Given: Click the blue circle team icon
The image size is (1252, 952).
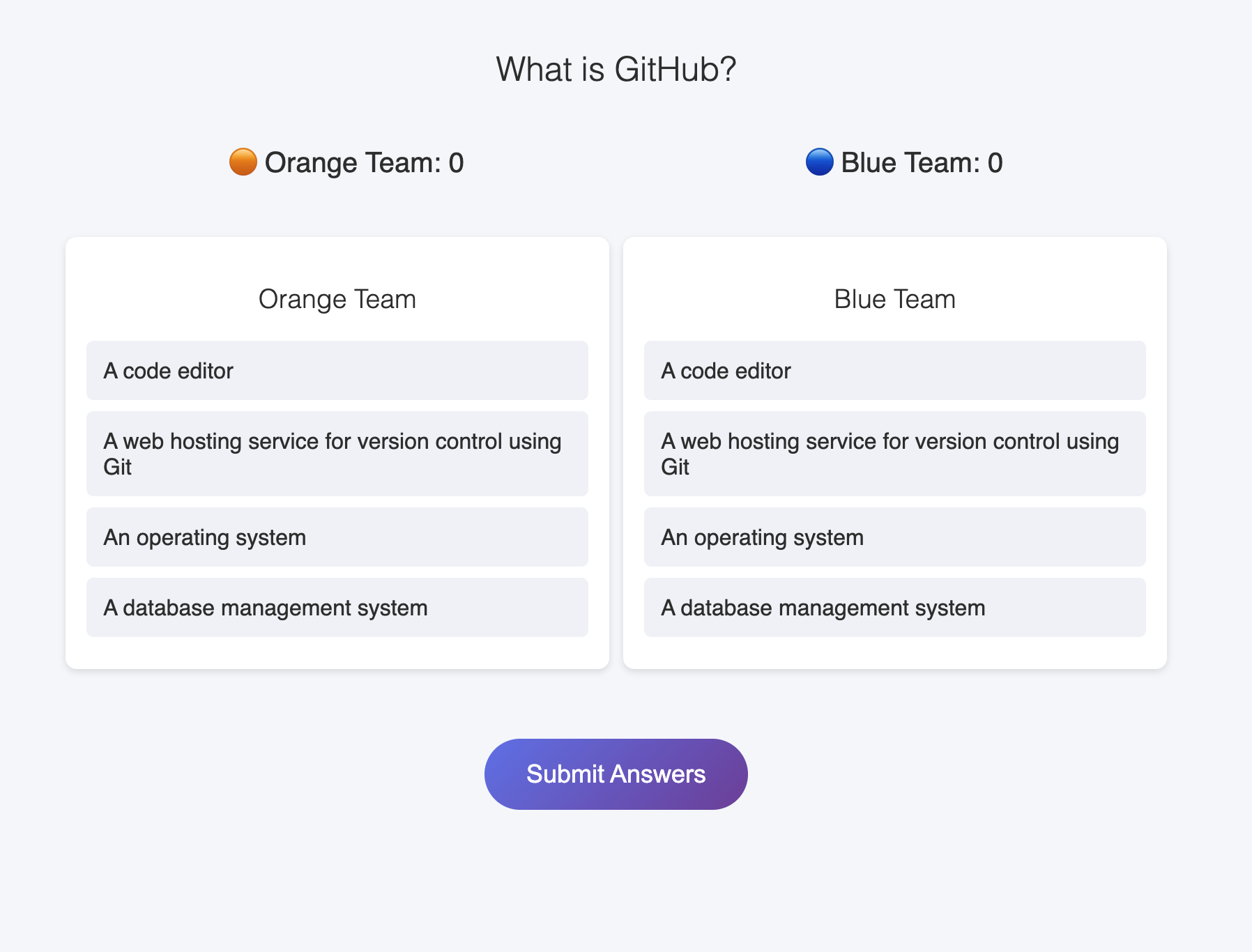Looking at the screenshot, I should [x=820, y=162].
